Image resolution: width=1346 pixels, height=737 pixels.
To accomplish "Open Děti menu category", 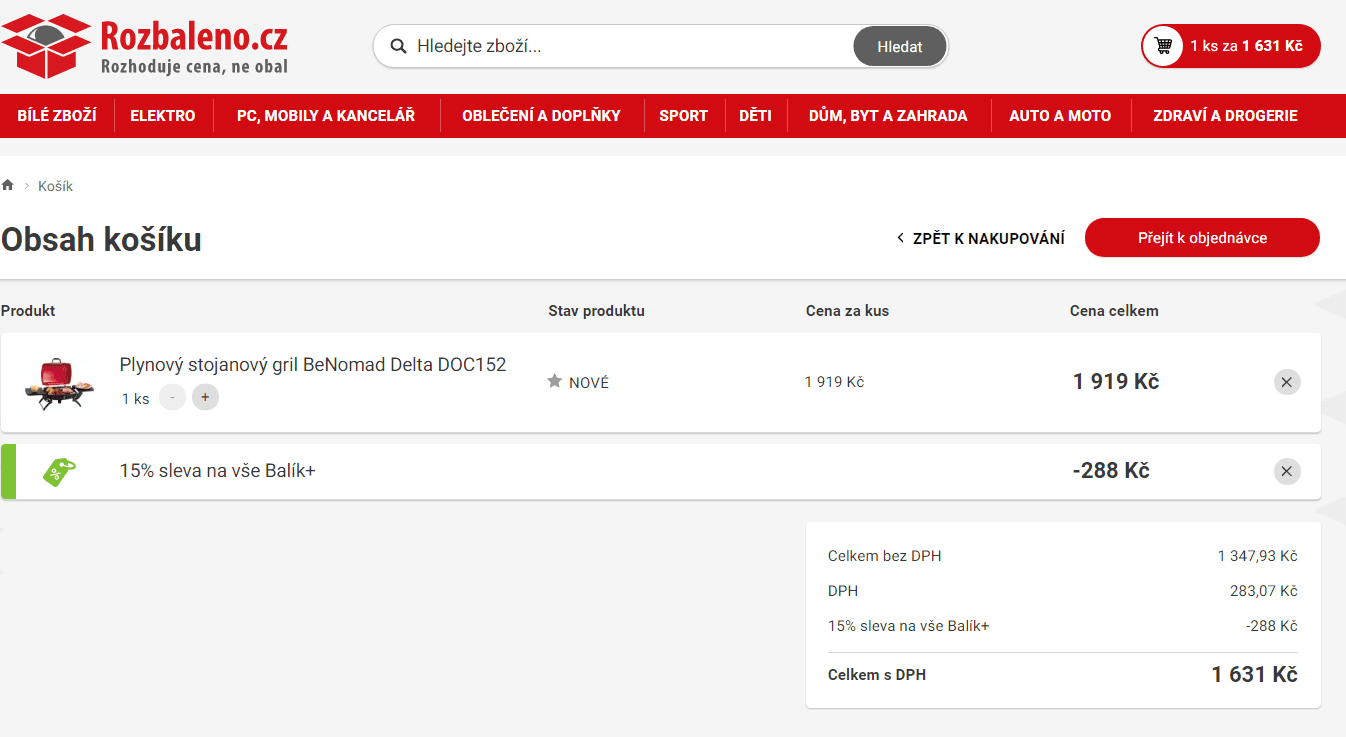I will (755, 116).
